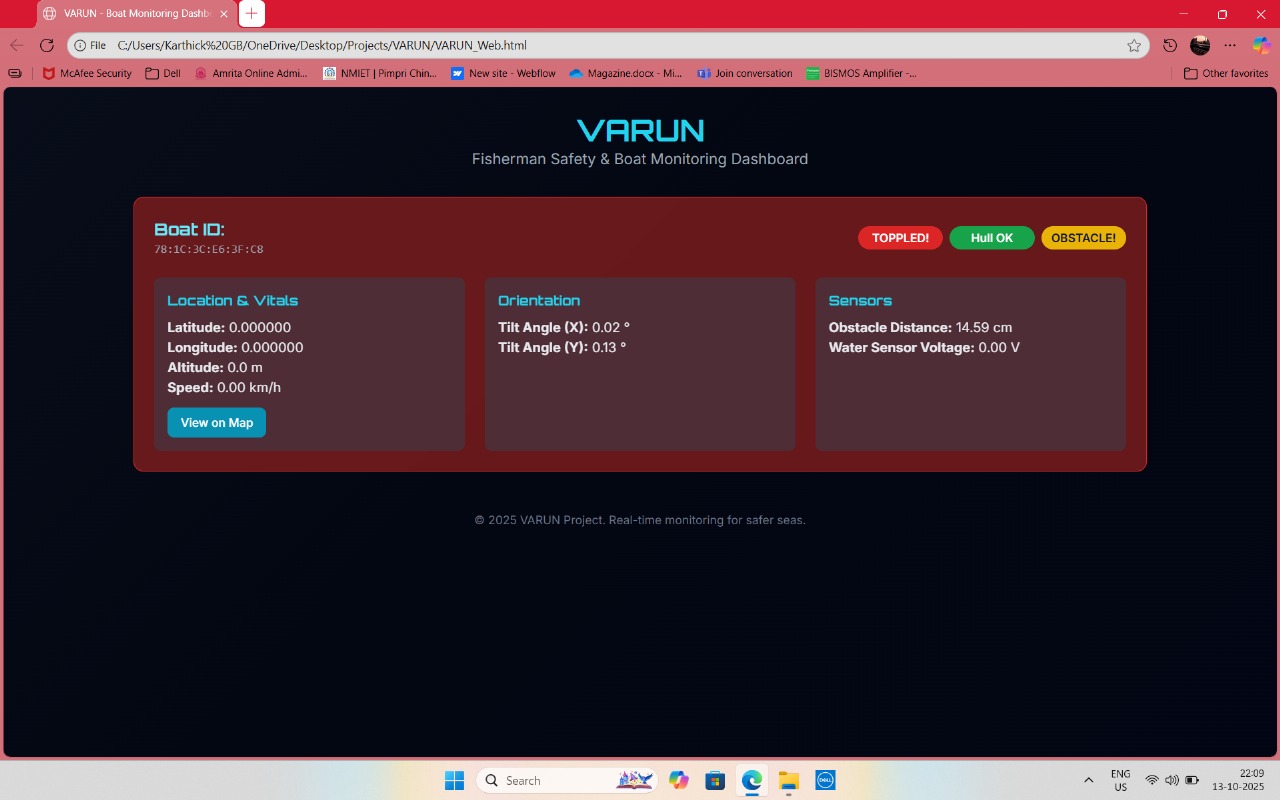Star this page as a favorite
Image resolution: width=1280 pixels, height=800 pixels.
[1134, 45]
